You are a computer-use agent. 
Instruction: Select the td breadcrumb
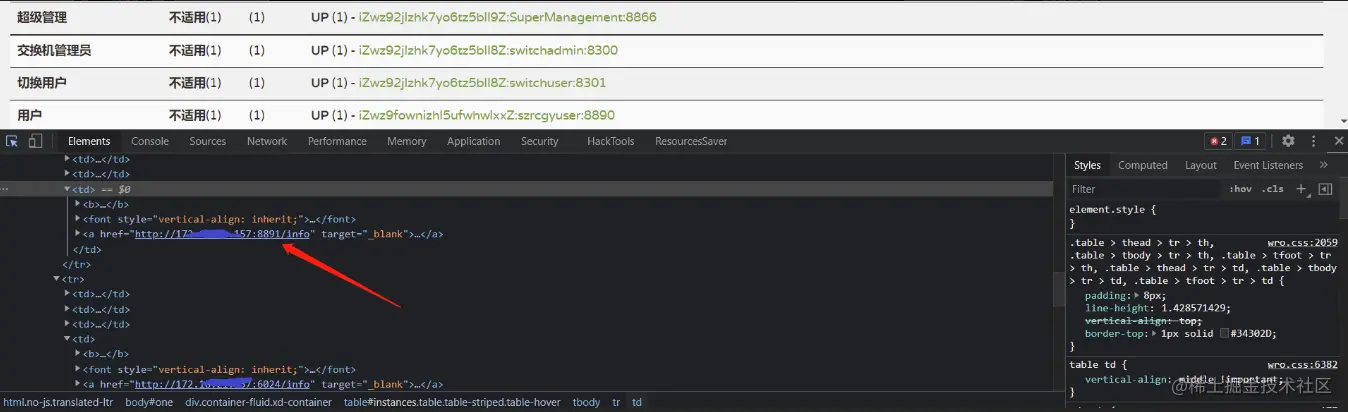point(637,402)
